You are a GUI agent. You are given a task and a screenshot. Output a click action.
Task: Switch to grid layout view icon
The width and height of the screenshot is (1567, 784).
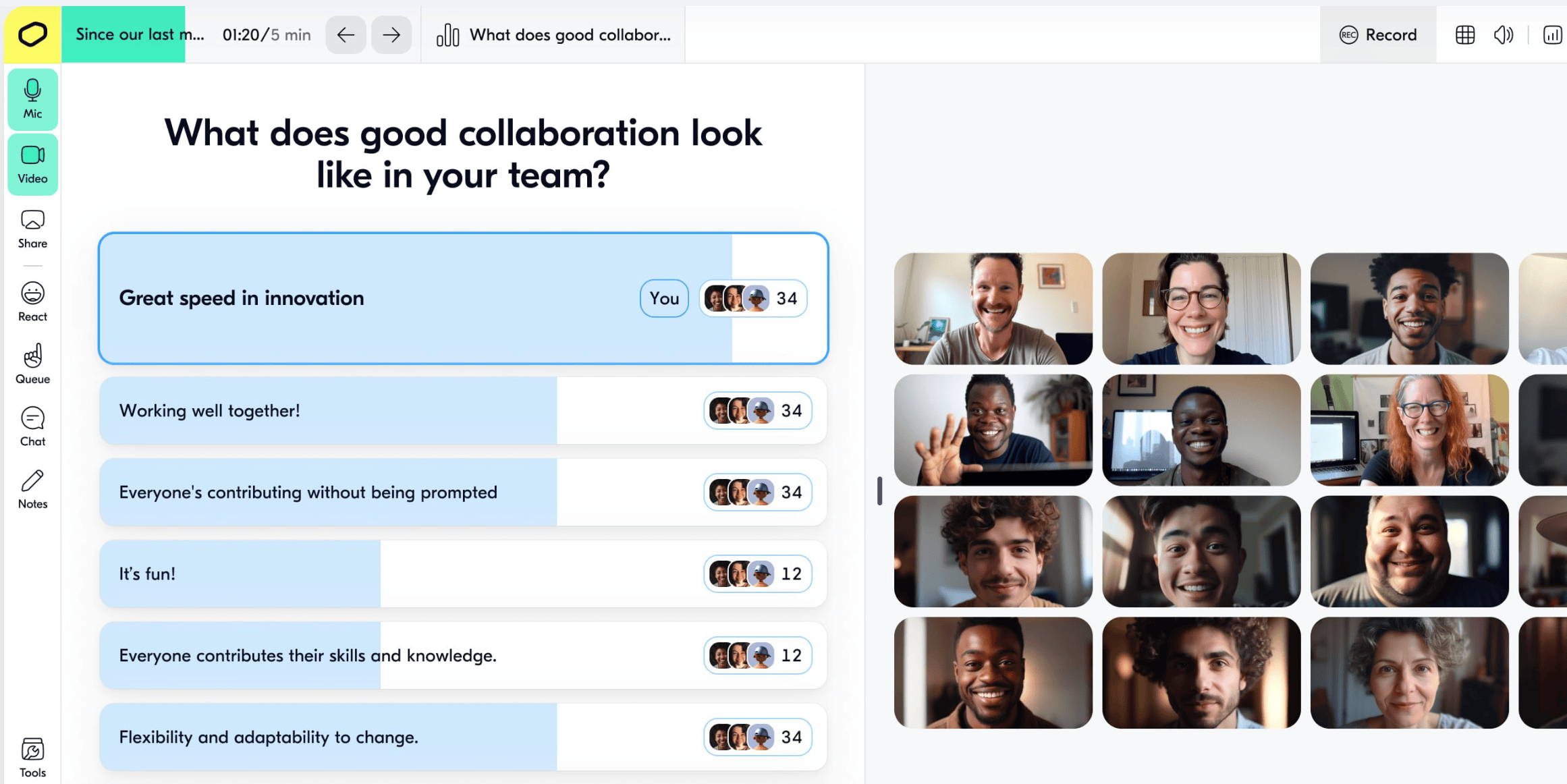(x=1465, y=35)
